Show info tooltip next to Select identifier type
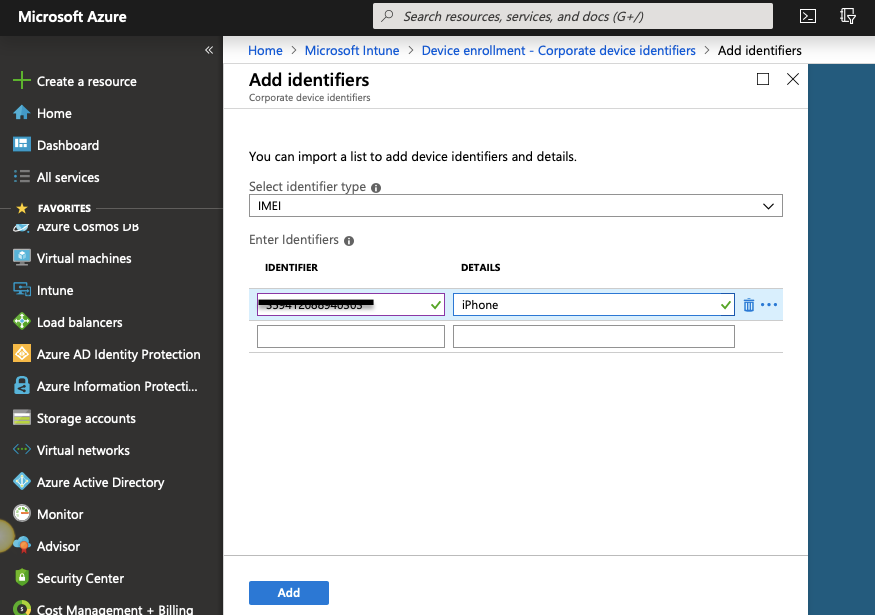875x615 pixels. pyautogui.click(x=376, y=188)
